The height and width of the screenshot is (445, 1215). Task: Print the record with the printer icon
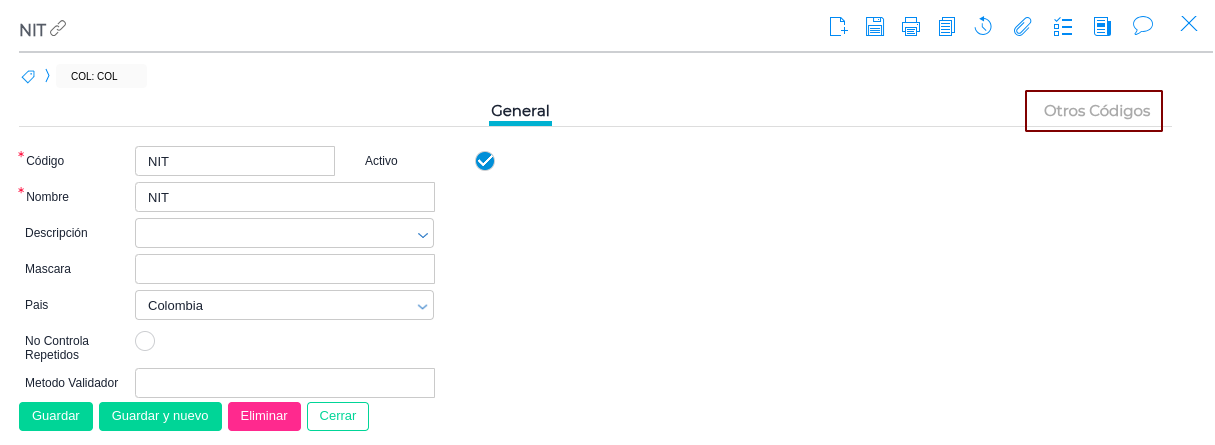911,26
